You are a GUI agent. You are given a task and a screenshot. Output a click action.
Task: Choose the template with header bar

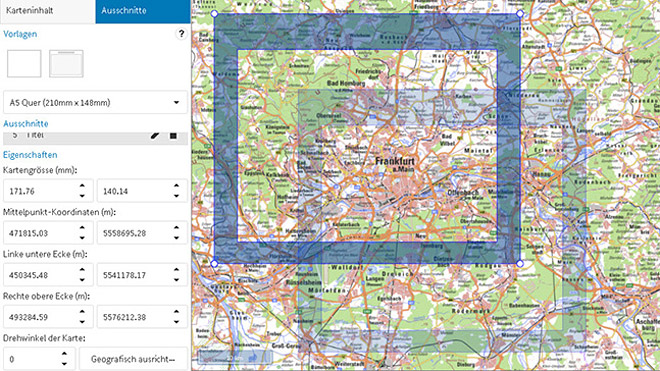[66, 64]
